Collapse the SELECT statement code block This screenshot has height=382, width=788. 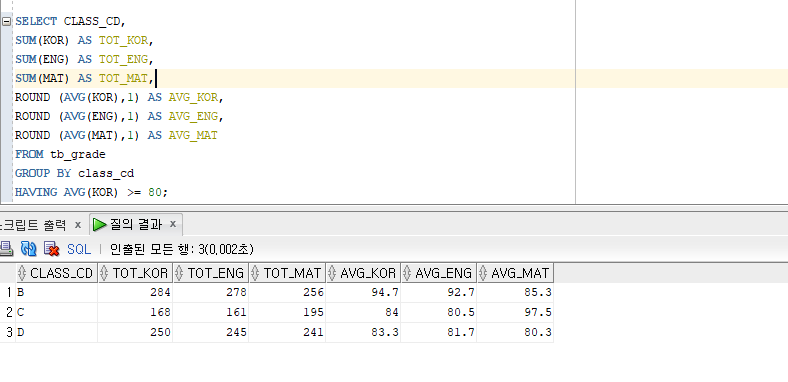click(x=6, y=22)
